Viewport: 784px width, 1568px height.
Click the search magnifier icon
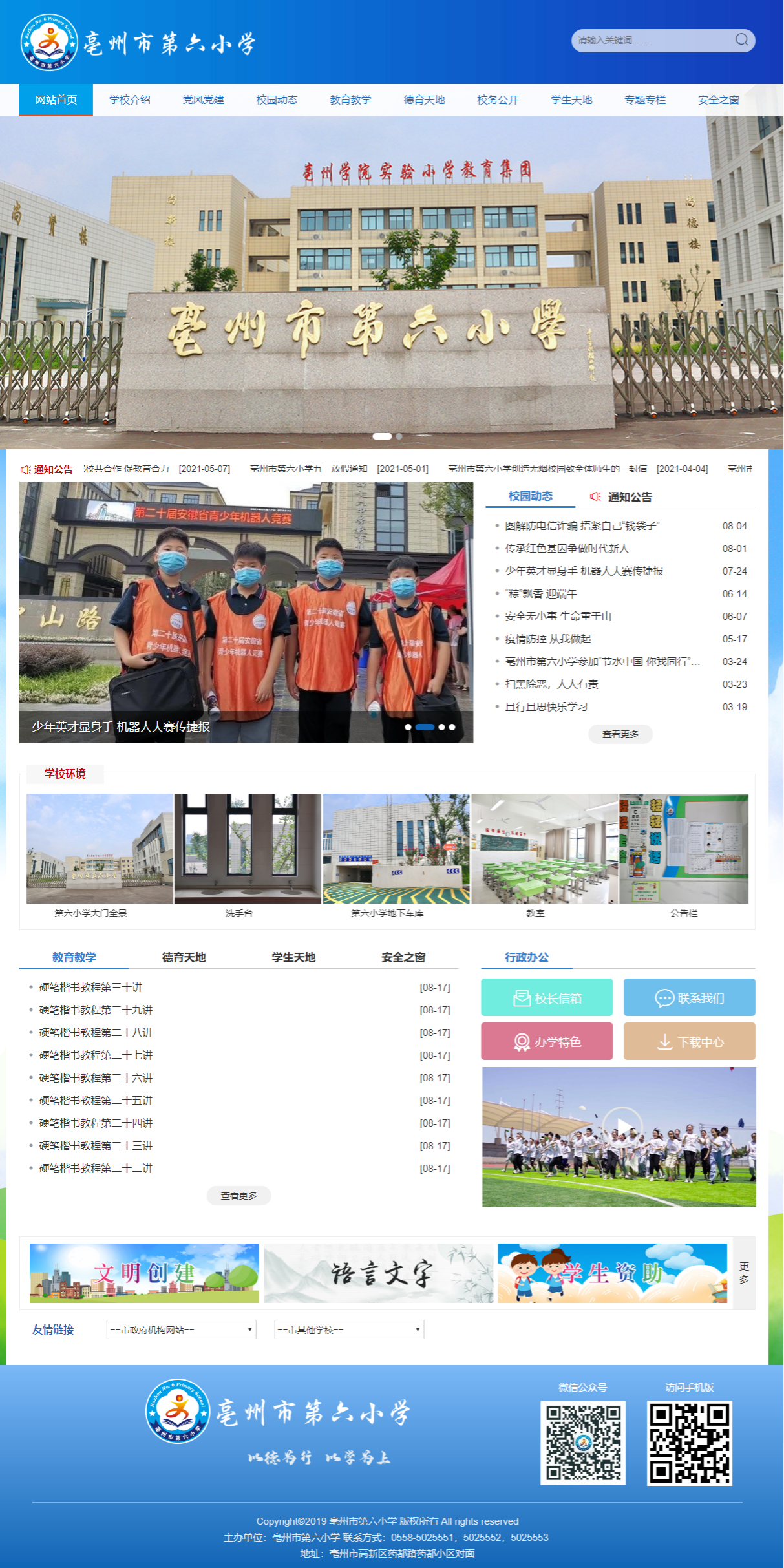pyautogui.click(x=741, y=40)
